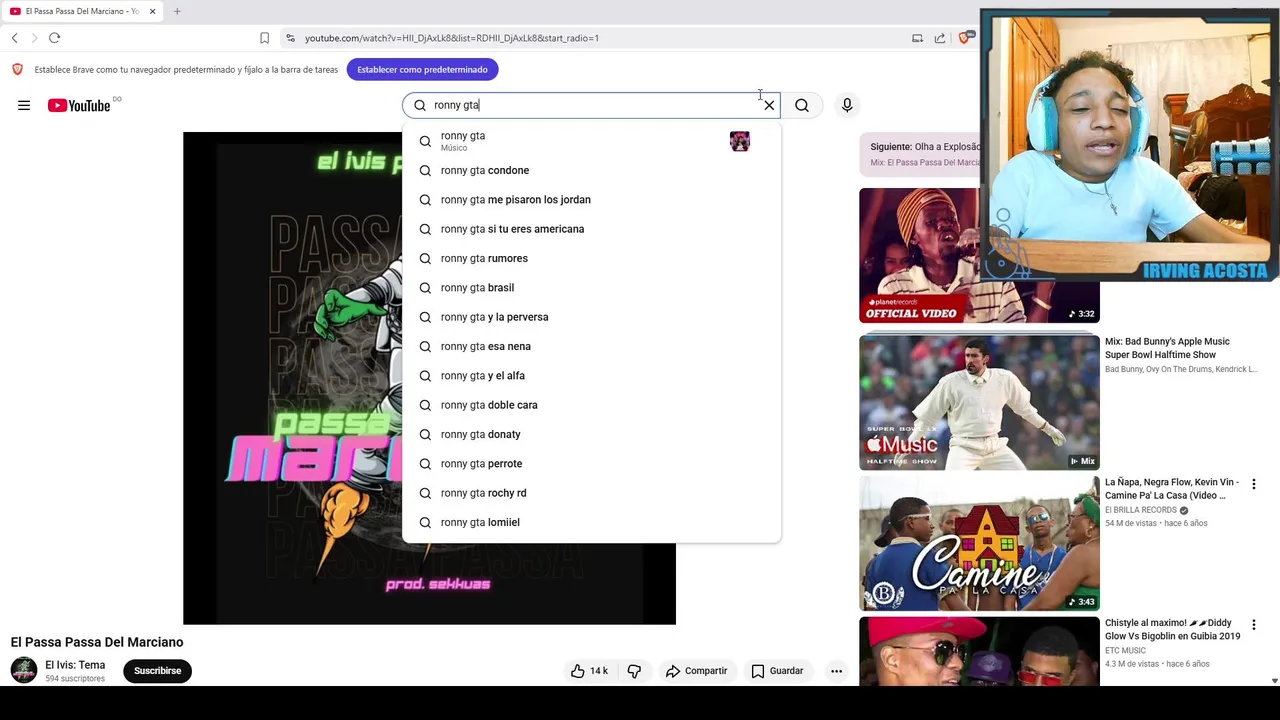Image resolution: width=1280 pixels, height=720 pixels.
Task: Open options for Chistyle al maximo video
Action: tap(1253, 625)
